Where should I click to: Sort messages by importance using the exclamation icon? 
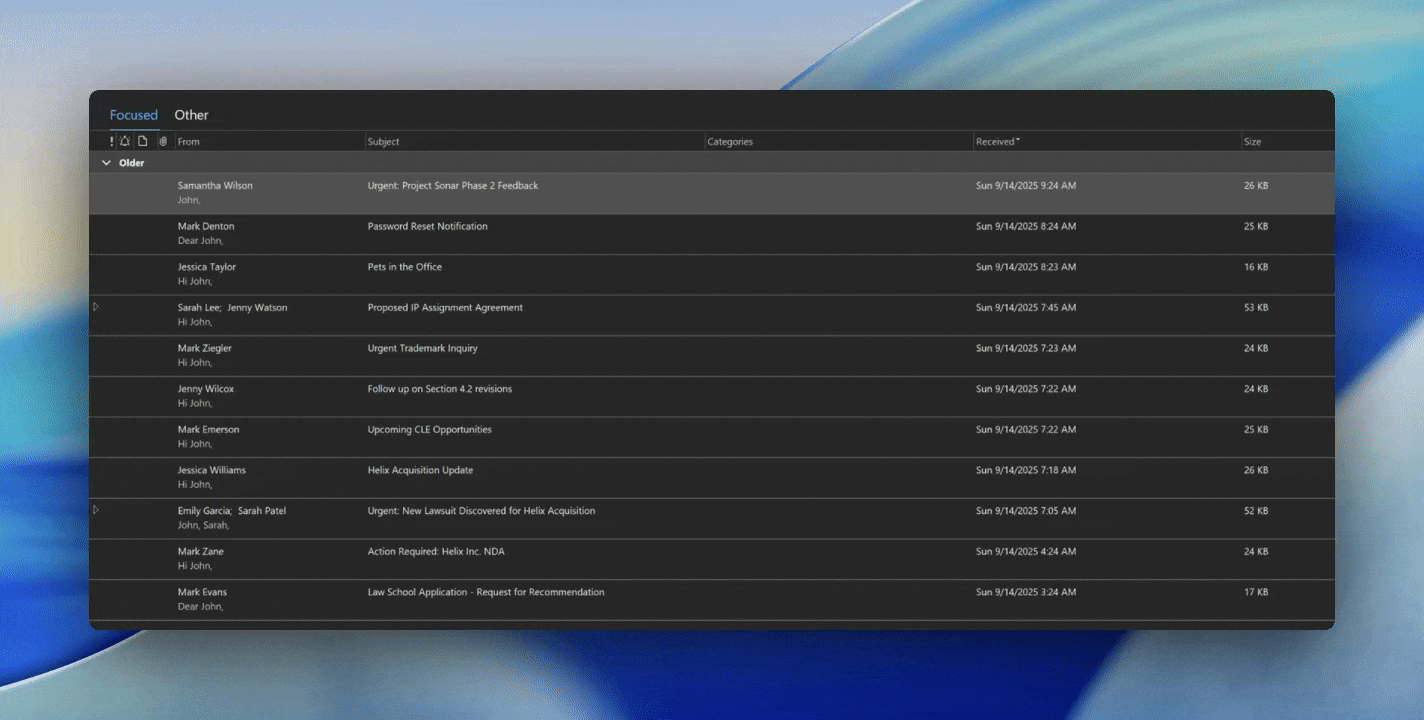pyautogui.click(x=112, y=141)
